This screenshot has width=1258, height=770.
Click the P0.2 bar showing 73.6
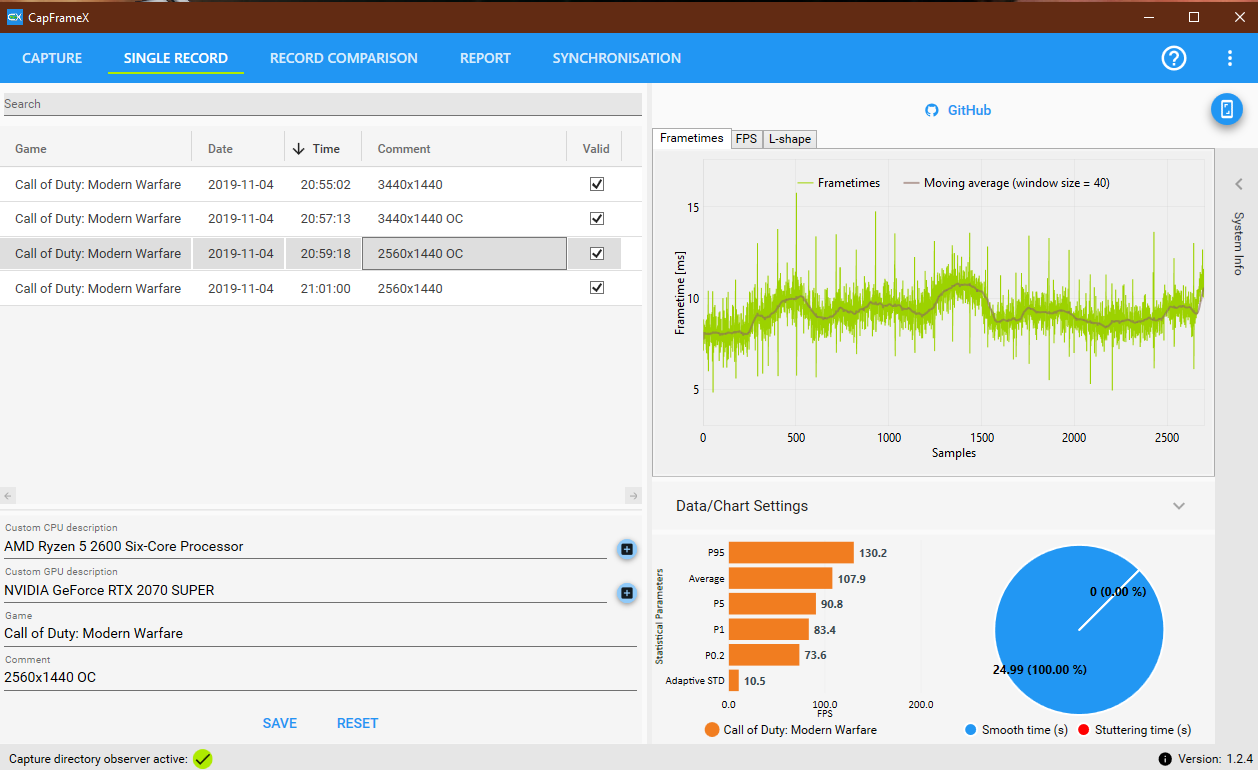click(x=764, y=655)
